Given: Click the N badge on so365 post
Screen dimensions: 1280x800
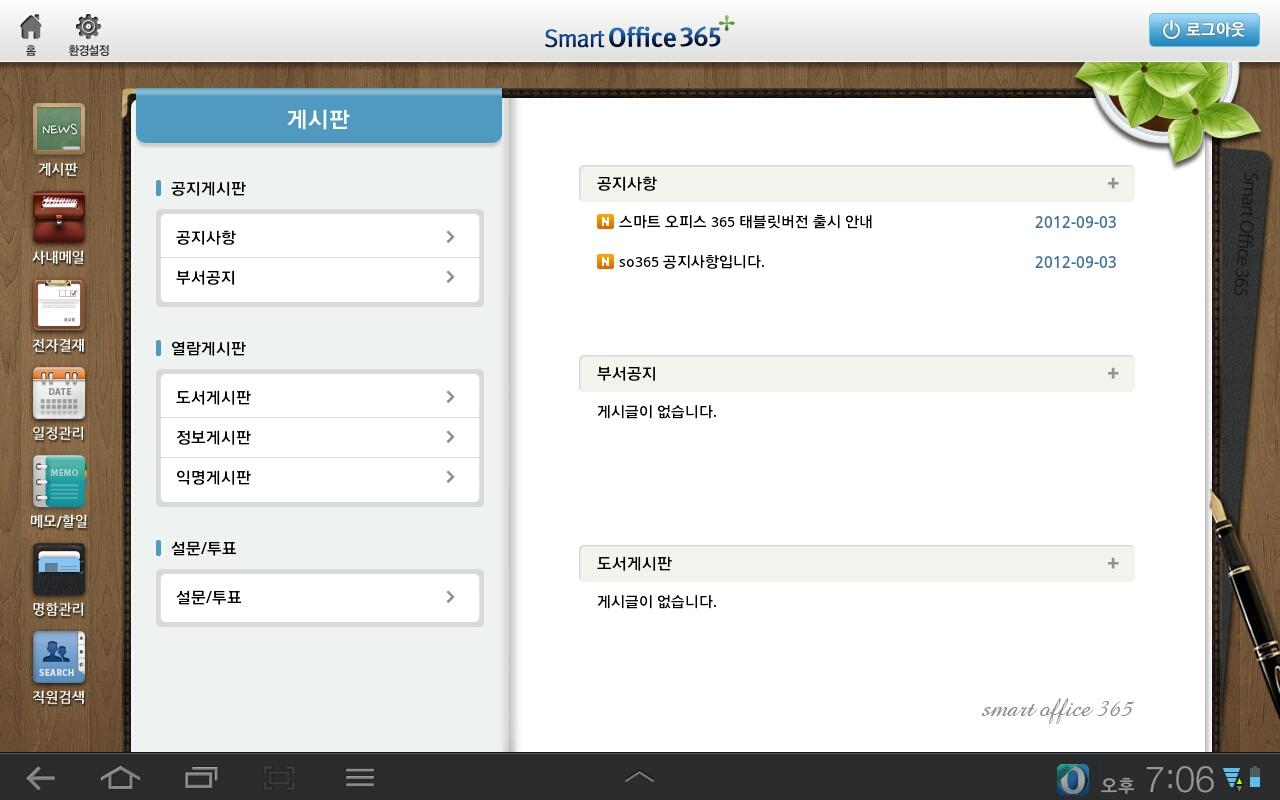Looking at the screenshot, I should point(605,262).
